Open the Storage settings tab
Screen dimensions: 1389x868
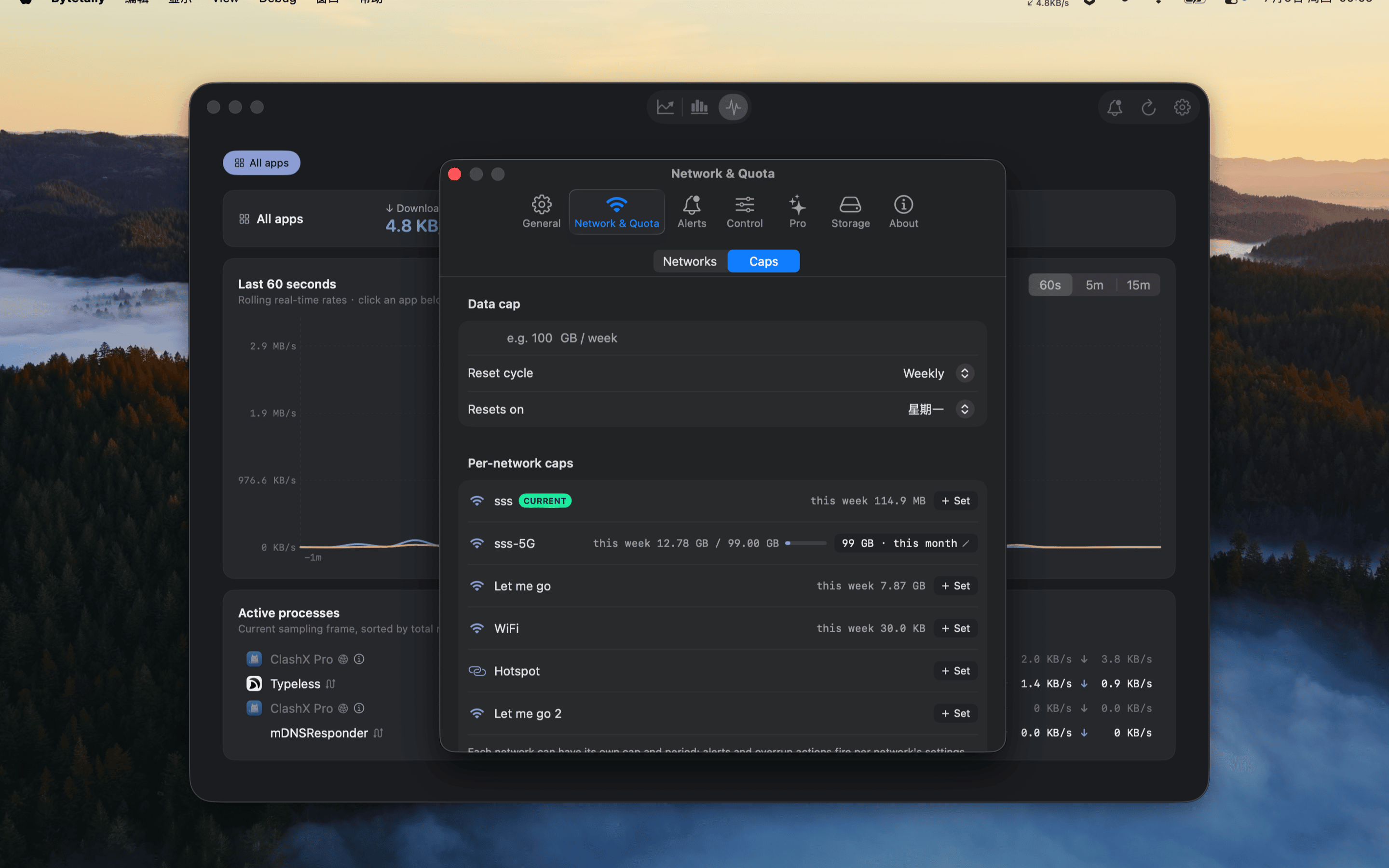point(850,211)
